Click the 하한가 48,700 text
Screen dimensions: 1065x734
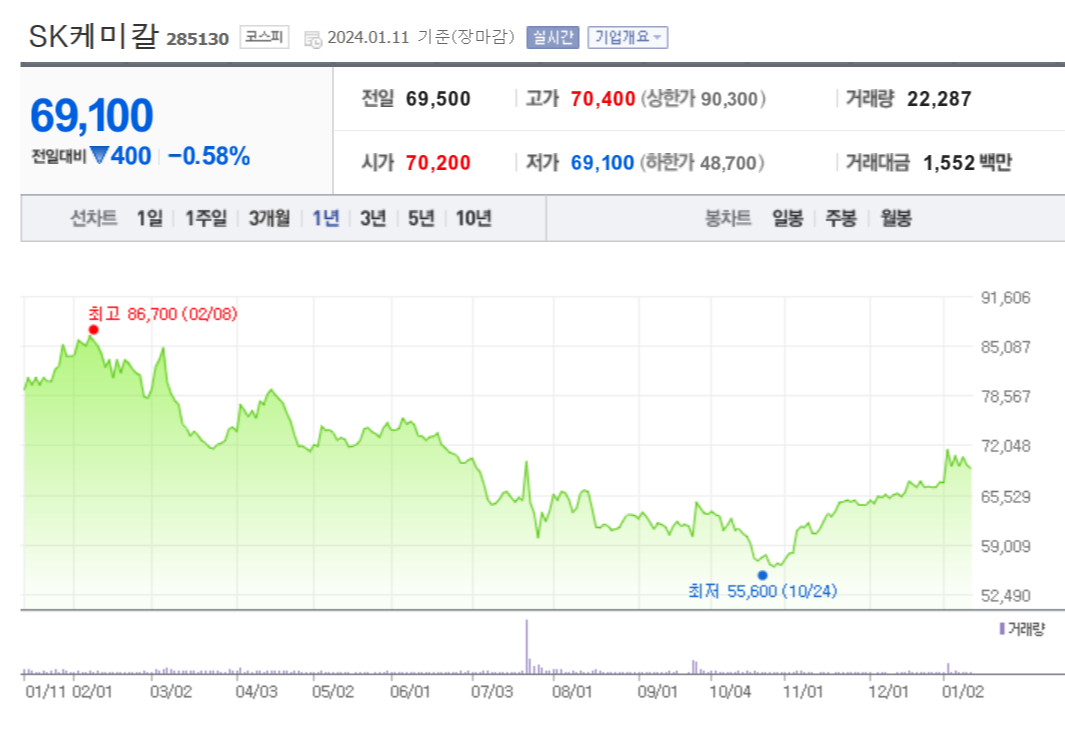(x=702, y=163)
